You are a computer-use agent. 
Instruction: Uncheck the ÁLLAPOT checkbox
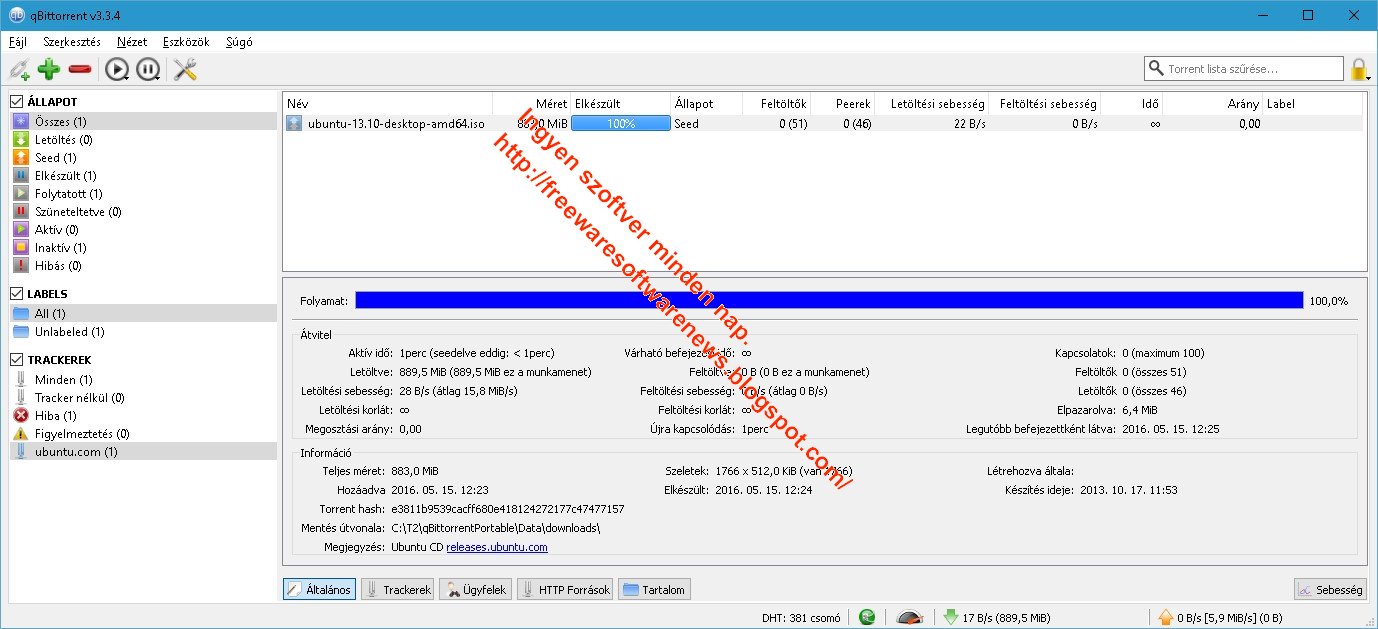point(16,102)
